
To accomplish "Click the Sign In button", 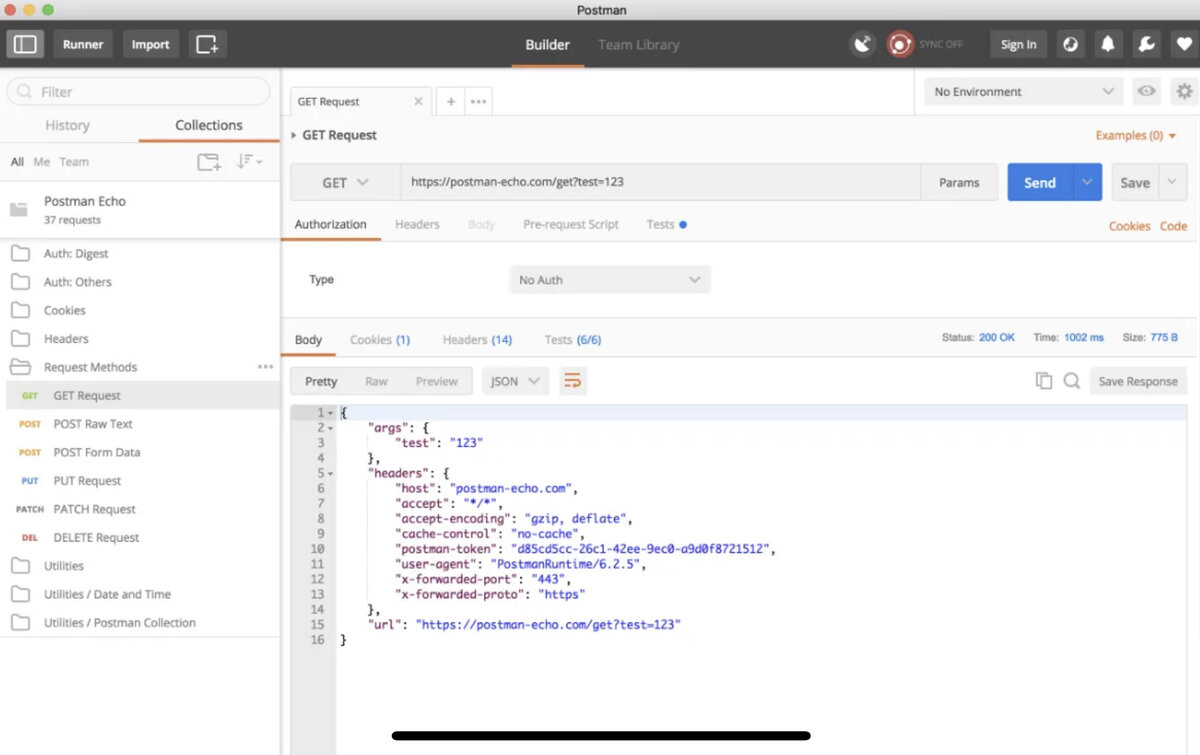I will click(1018, 44).
